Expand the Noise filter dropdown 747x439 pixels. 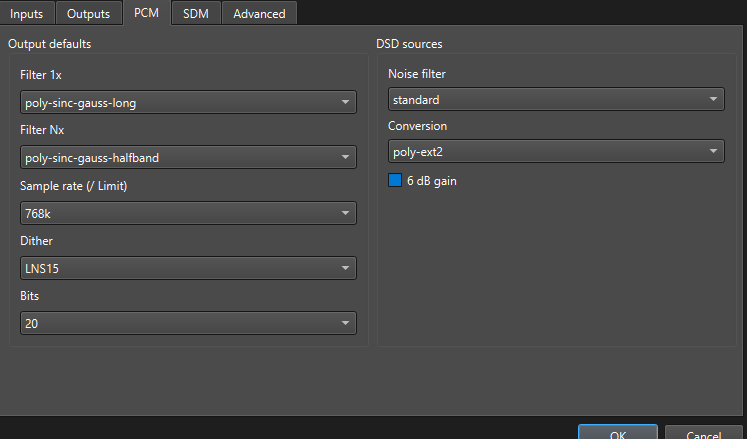555,99
